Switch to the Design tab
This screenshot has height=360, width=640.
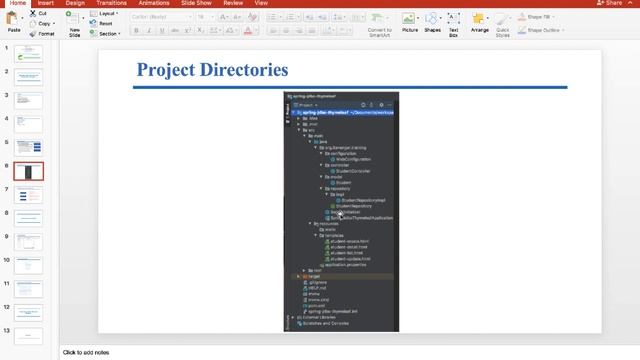coord(75,3)
